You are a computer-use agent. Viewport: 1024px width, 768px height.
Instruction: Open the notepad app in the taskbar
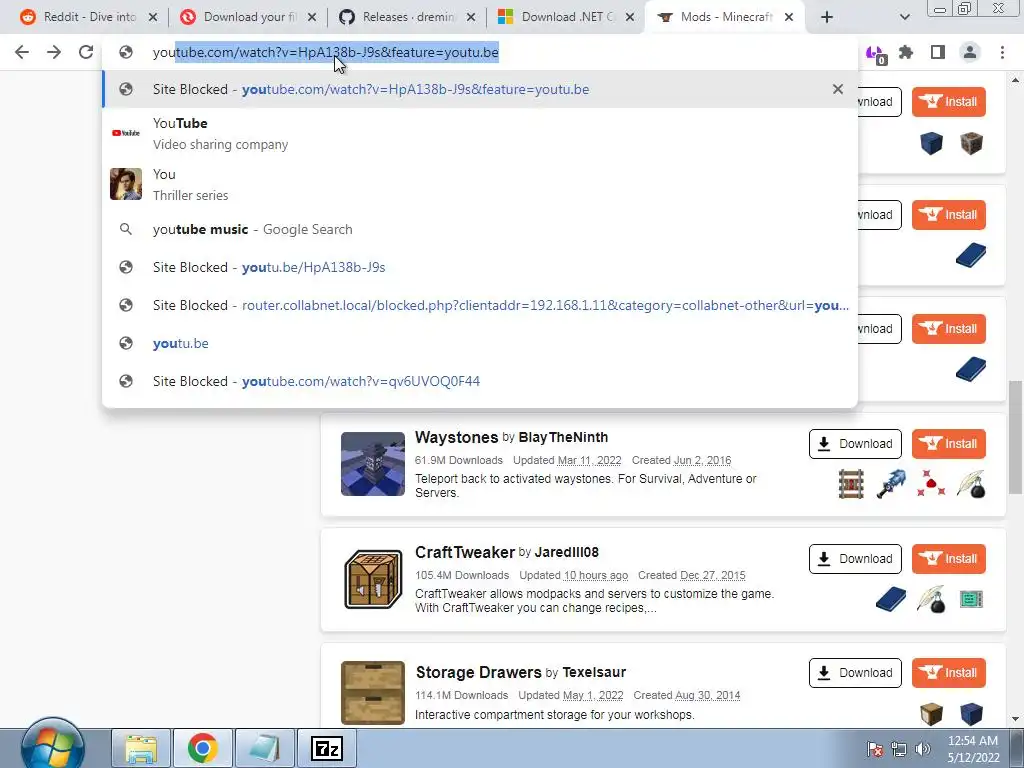264,748
